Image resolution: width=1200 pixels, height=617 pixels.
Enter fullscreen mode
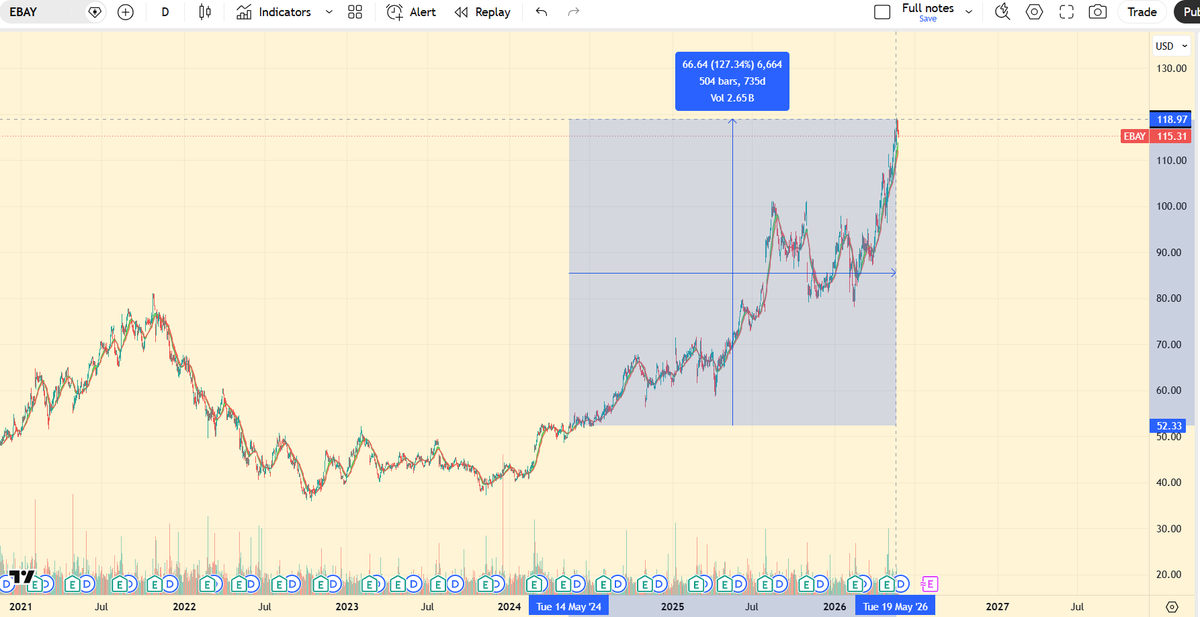tap(1066, 12)
